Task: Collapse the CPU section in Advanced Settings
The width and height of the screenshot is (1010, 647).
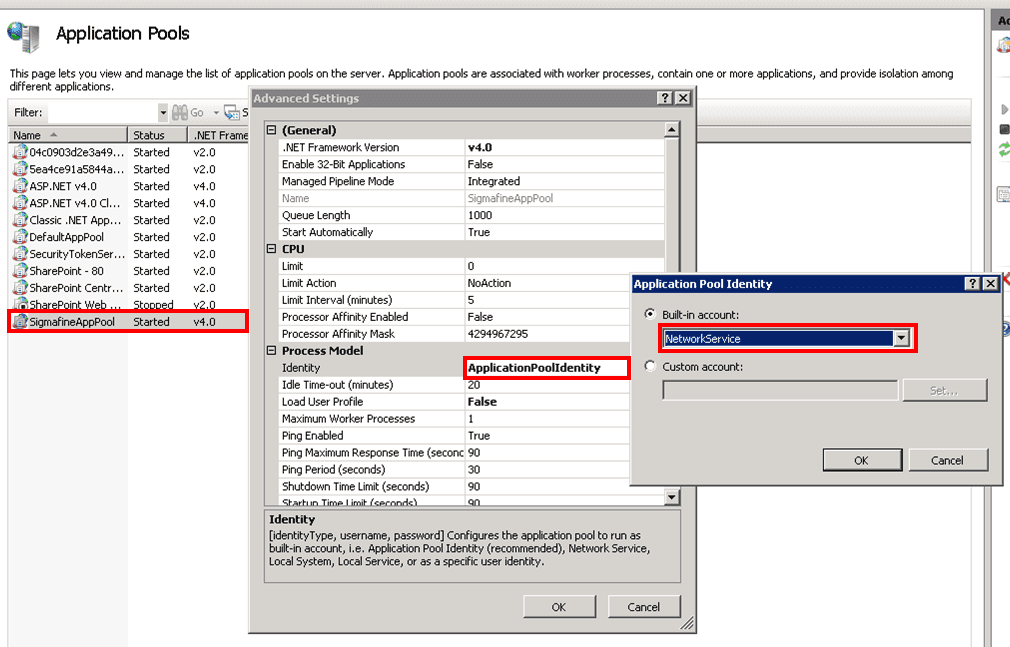Action: [271, 248]
